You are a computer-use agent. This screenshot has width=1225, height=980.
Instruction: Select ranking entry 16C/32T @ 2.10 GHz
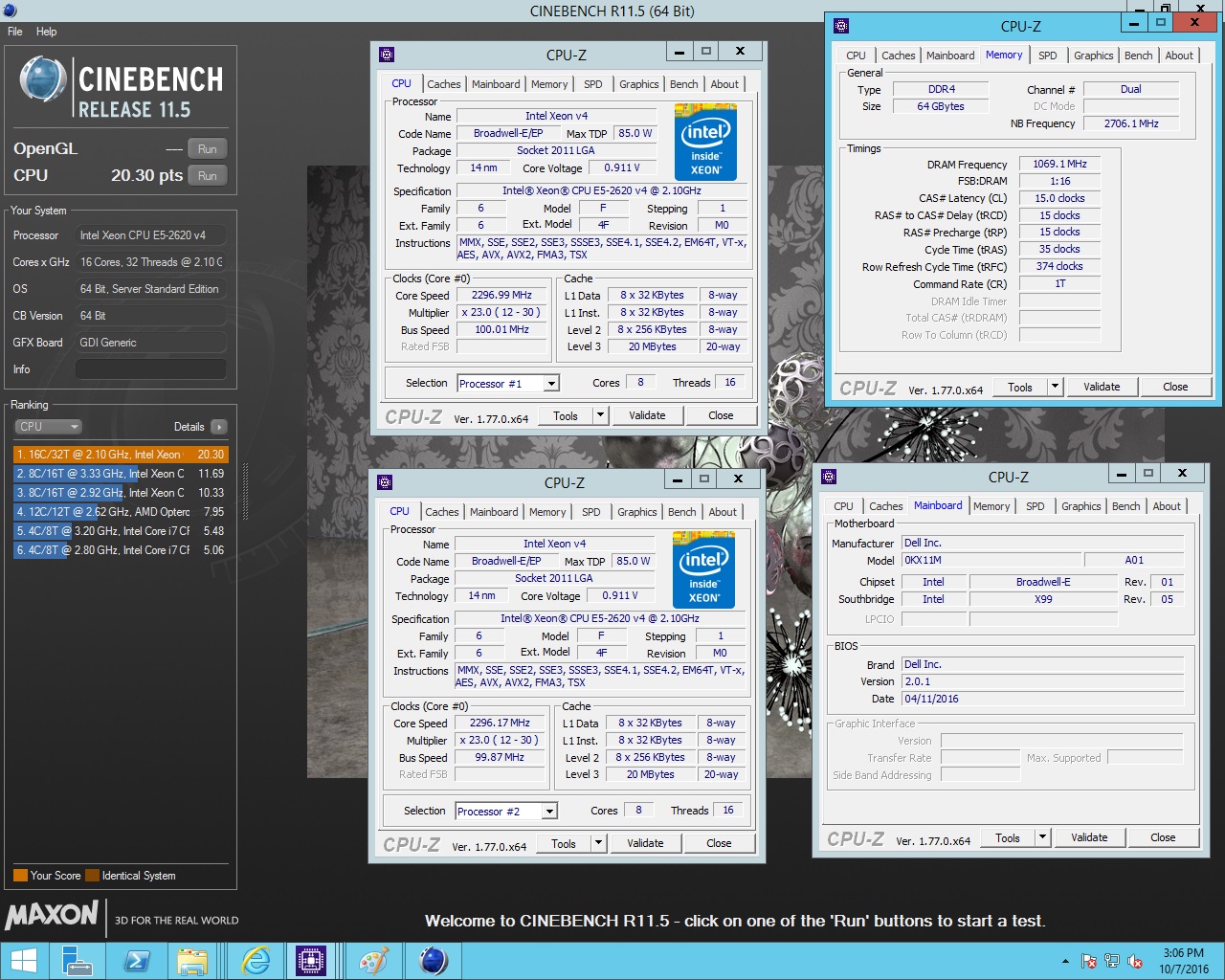(x=121, y=455)
